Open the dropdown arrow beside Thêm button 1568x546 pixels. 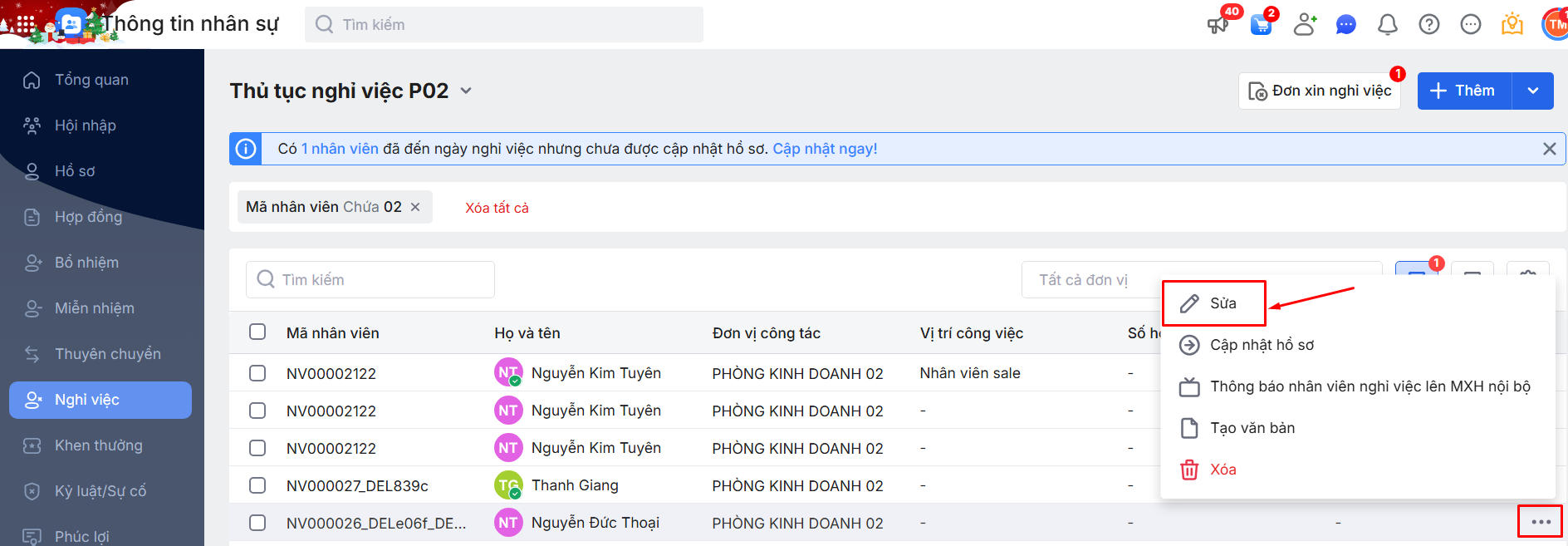coord(1533,91)
